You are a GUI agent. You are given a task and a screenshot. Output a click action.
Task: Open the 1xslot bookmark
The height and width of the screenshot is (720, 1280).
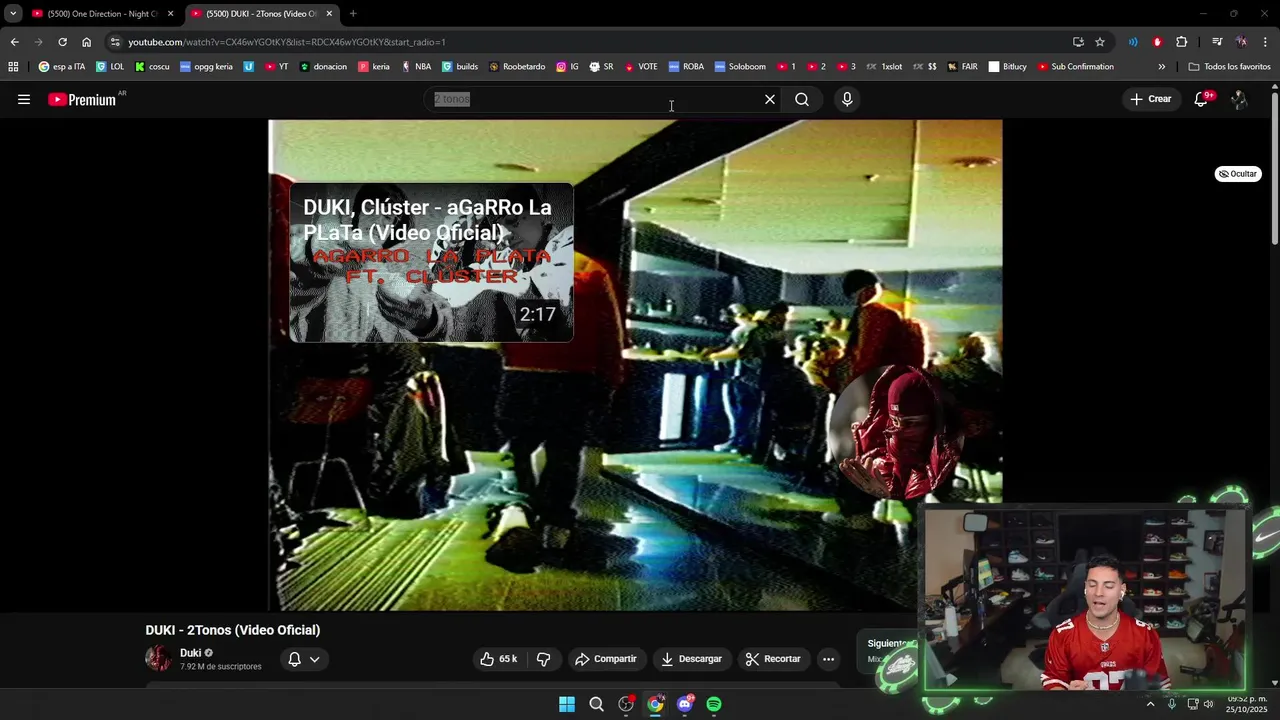tap(884, 67)
